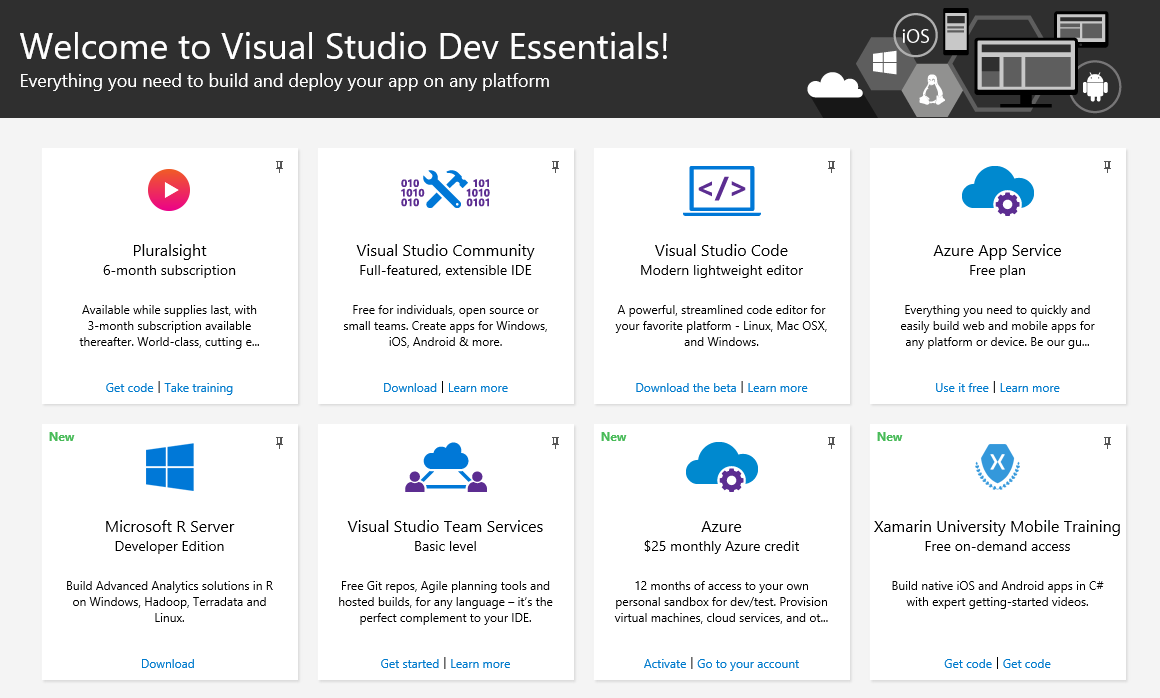
Task: Click the Azure App Service cloud icon
Action: coord(997,191)
